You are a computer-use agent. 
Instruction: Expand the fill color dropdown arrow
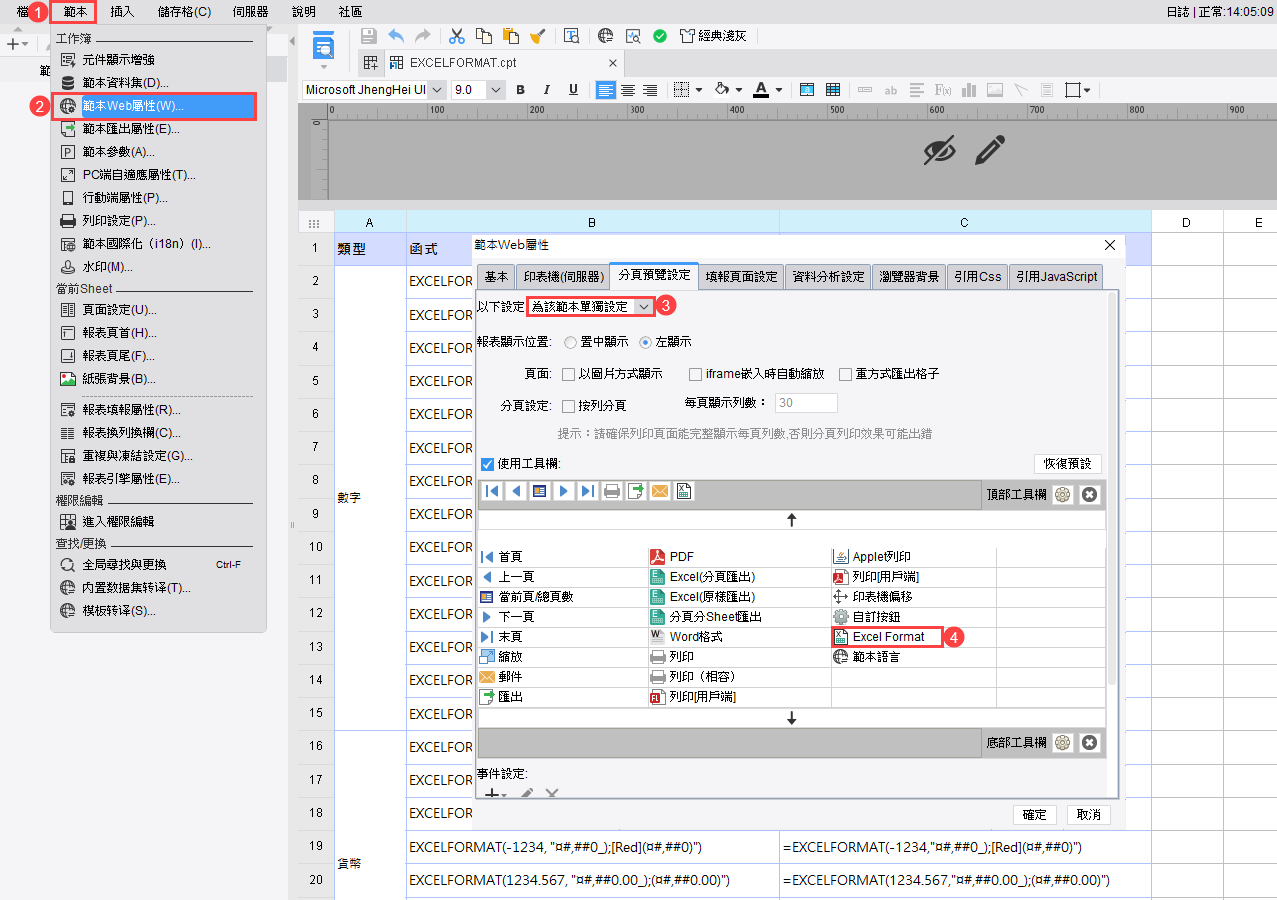tap(739, 90)
